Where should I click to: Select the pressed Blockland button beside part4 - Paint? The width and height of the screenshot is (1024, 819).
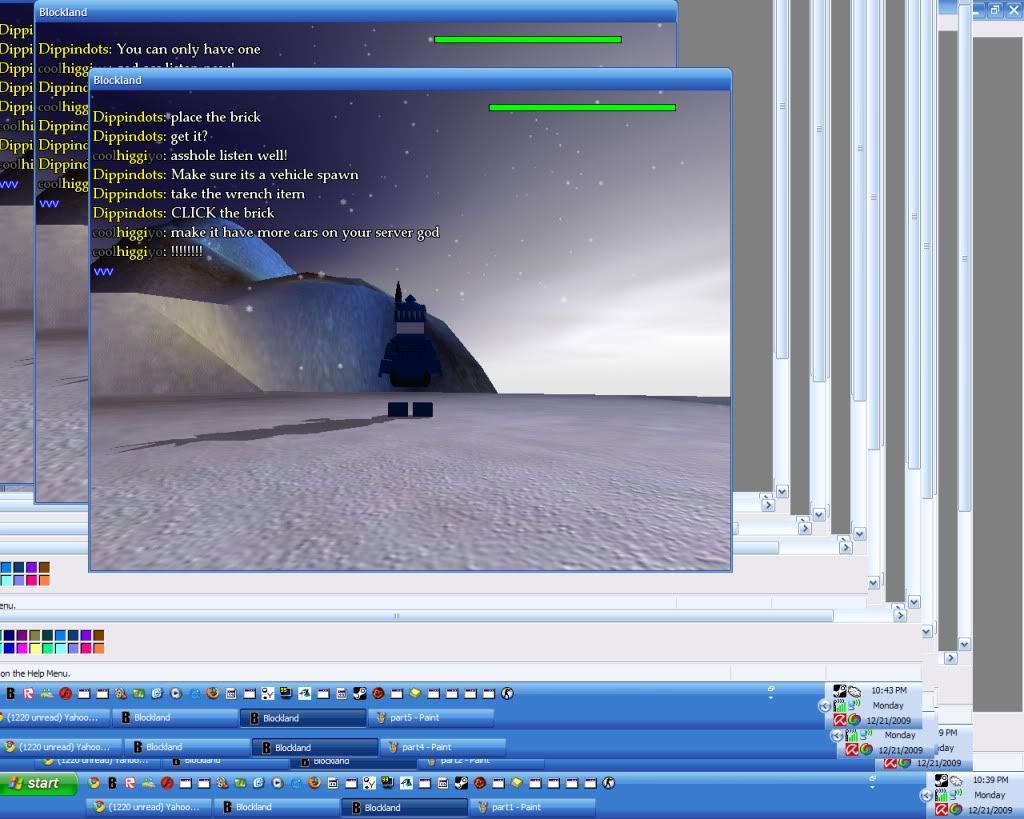pyautogui.click(x=316, y=748)
